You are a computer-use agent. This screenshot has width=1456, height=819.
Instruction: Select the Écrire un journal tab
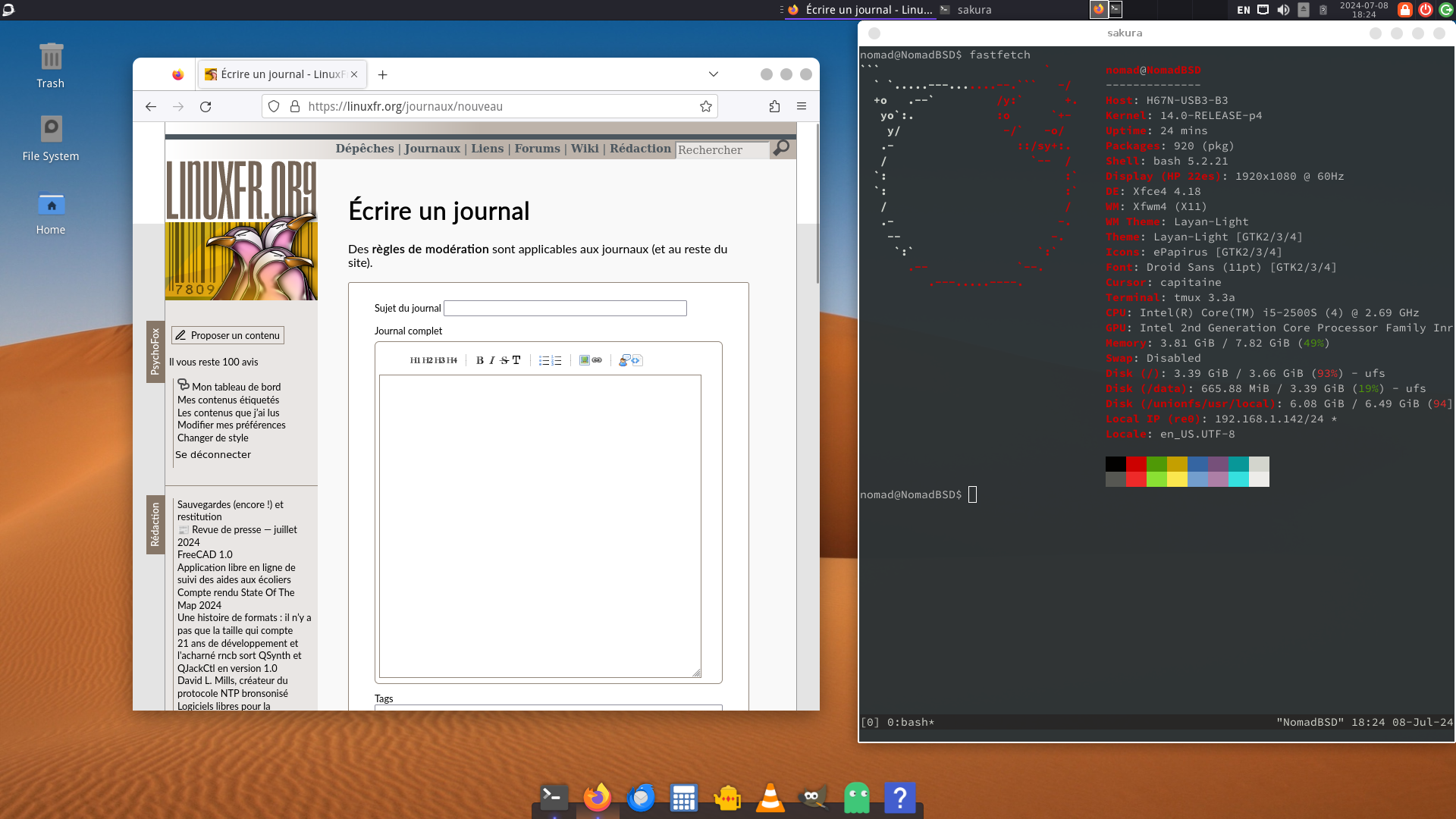pos(283,74)
